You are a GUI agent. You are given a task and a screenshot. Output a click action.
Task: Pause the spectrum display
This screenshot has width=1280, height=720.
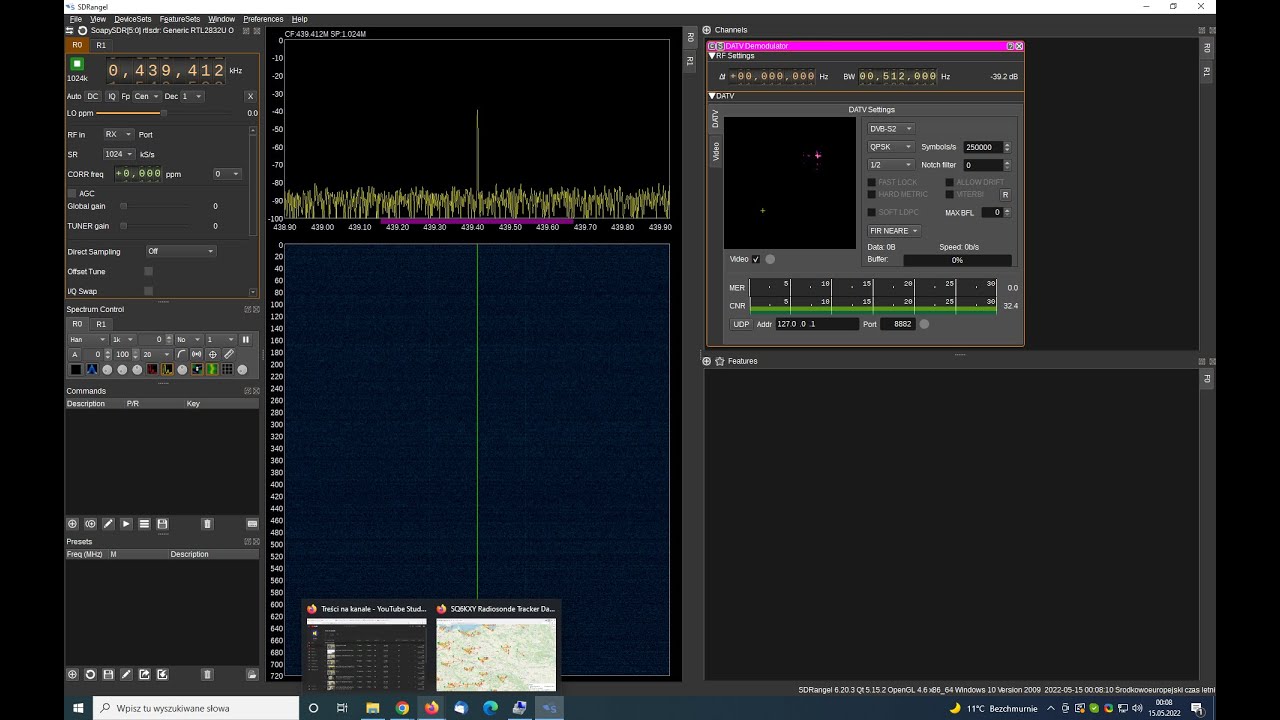tap(245, 340)
